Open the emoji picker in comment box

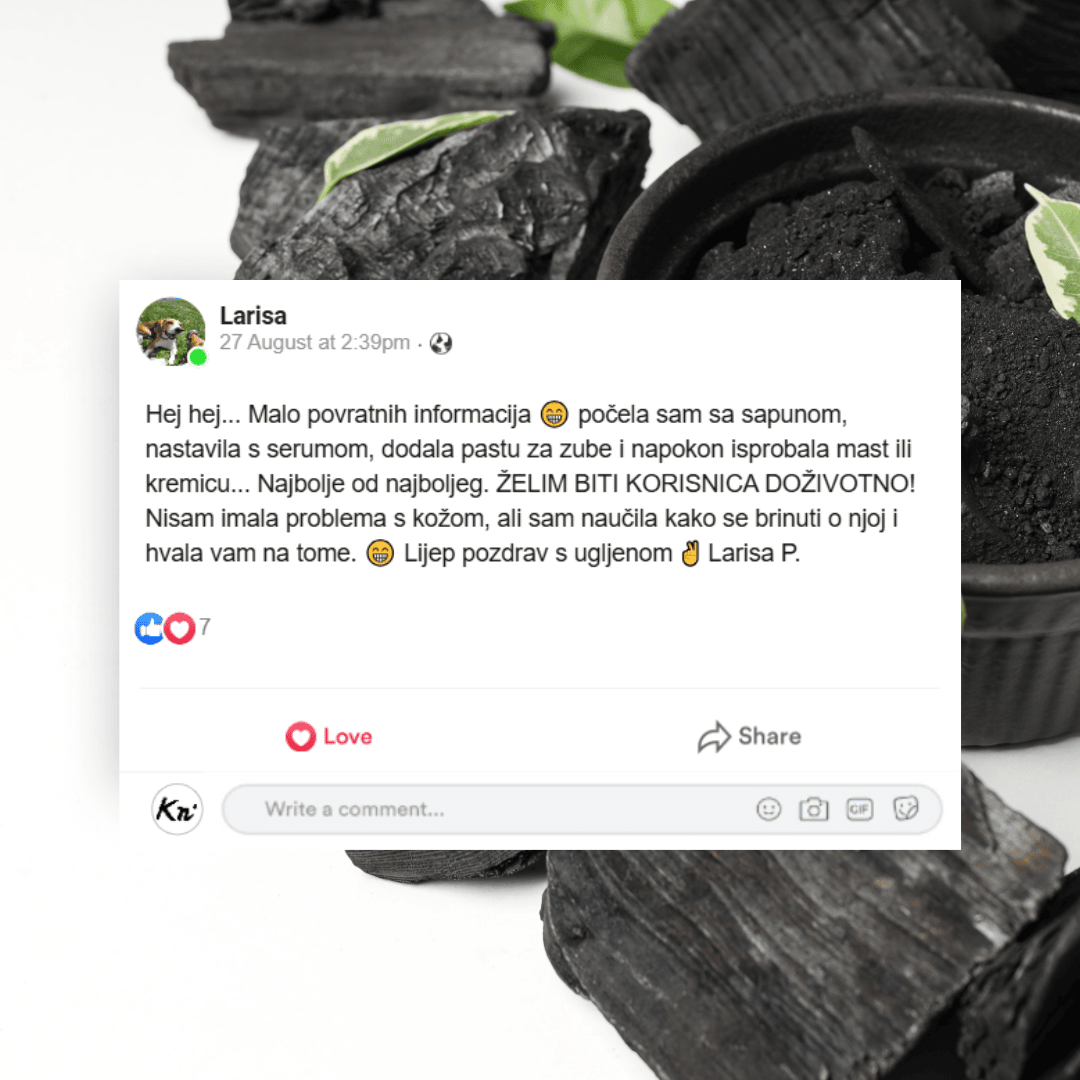(769, 809)
